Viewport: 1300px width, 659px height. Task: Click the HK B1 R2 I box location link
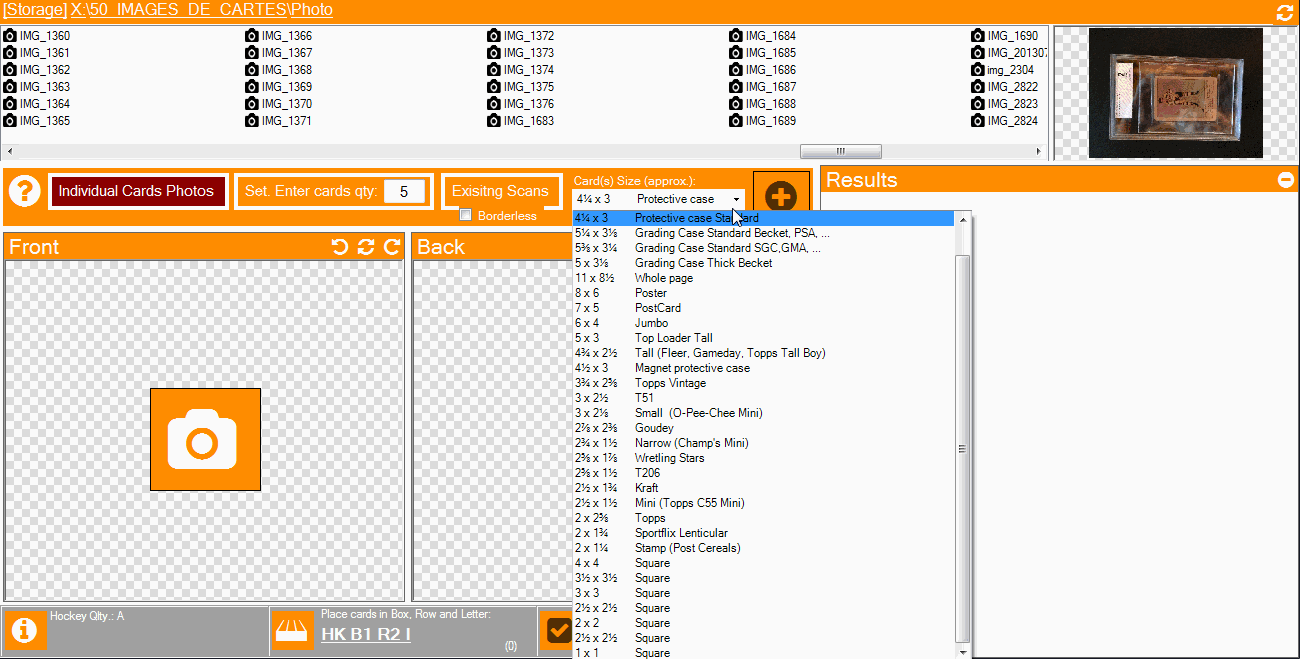point(366,634)
